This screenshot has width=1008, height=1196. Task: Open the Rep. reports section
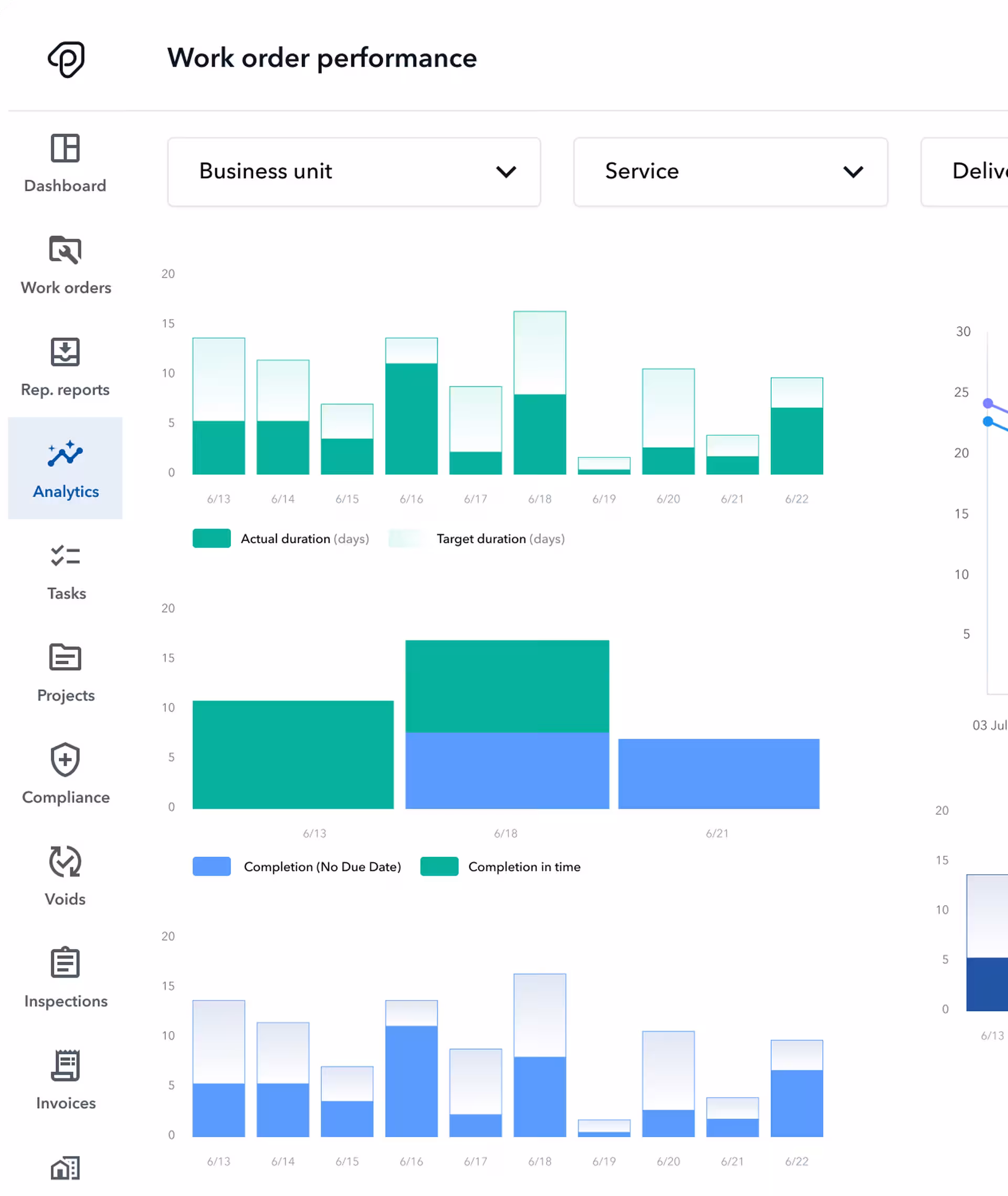(x=65, y=368)
